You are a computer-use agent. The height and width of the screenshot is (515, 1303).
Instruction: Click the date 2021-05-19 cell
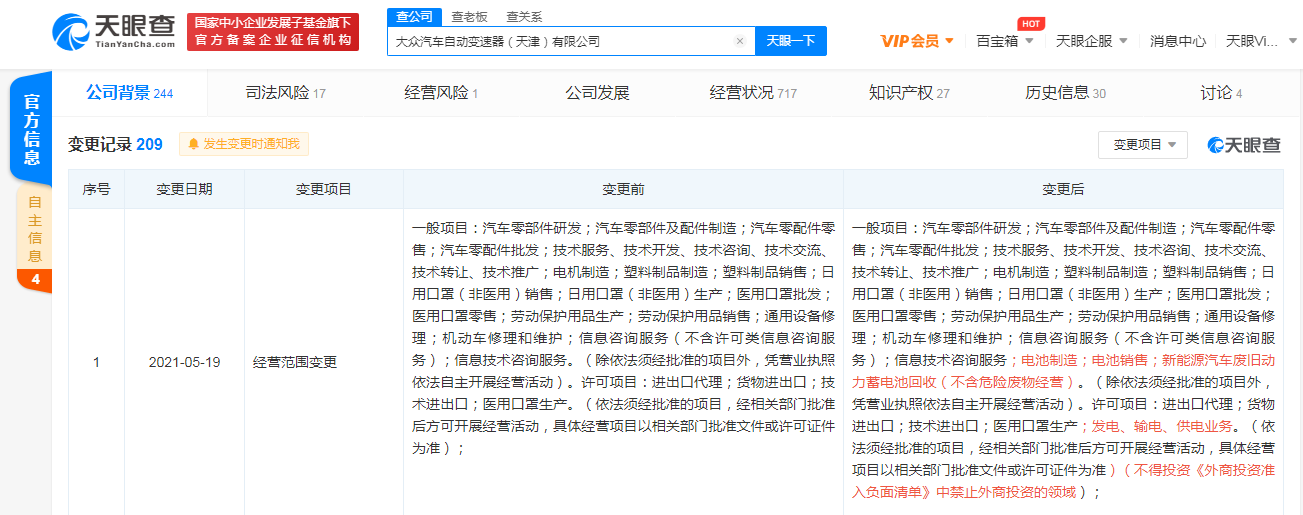tap(184, 362)
